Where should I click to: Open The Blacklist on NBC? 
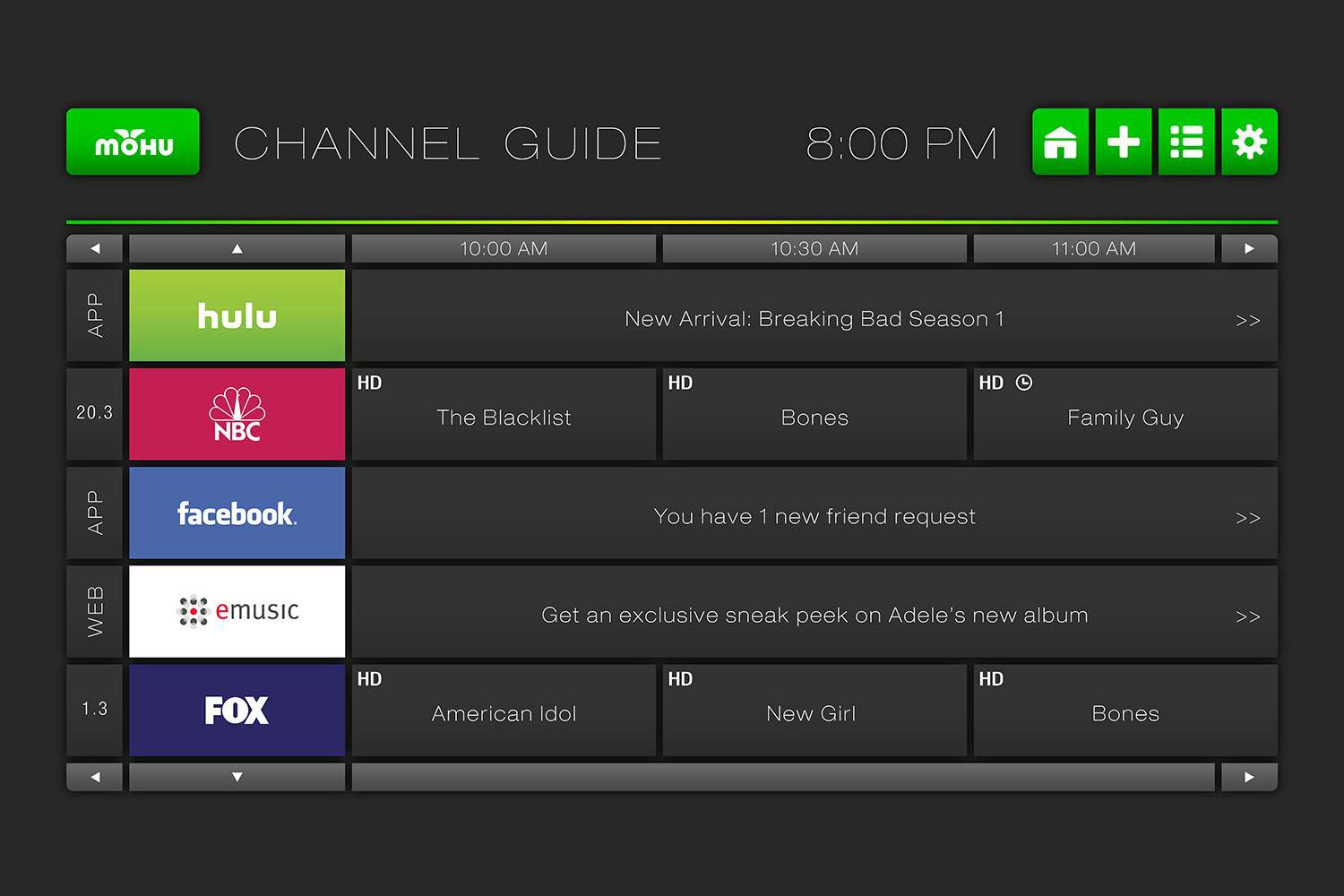(x=504, y=414)
